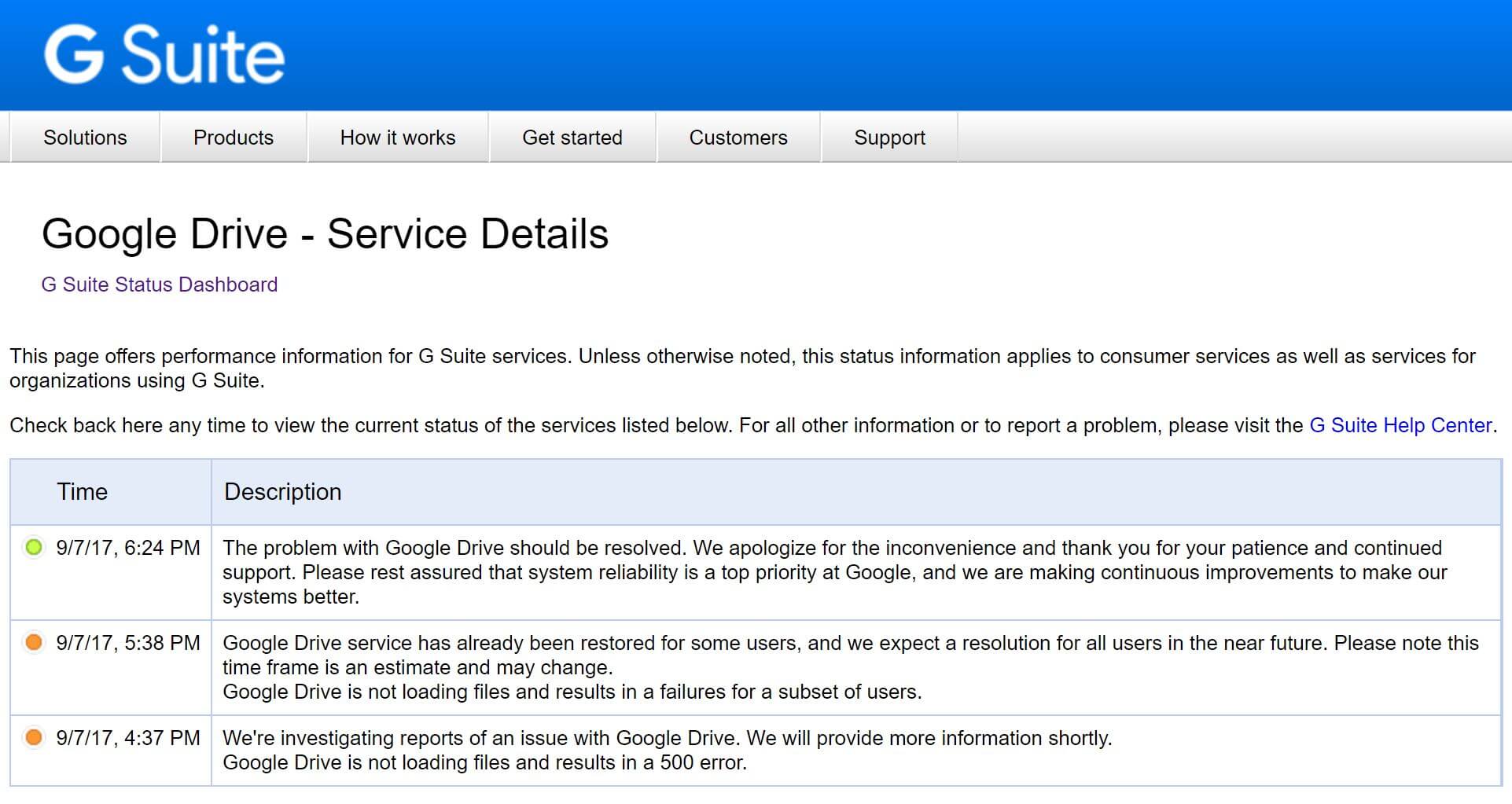Open the Products menu
The height and width of the screenshot is (804, 1512).
[x=233, y=138]
